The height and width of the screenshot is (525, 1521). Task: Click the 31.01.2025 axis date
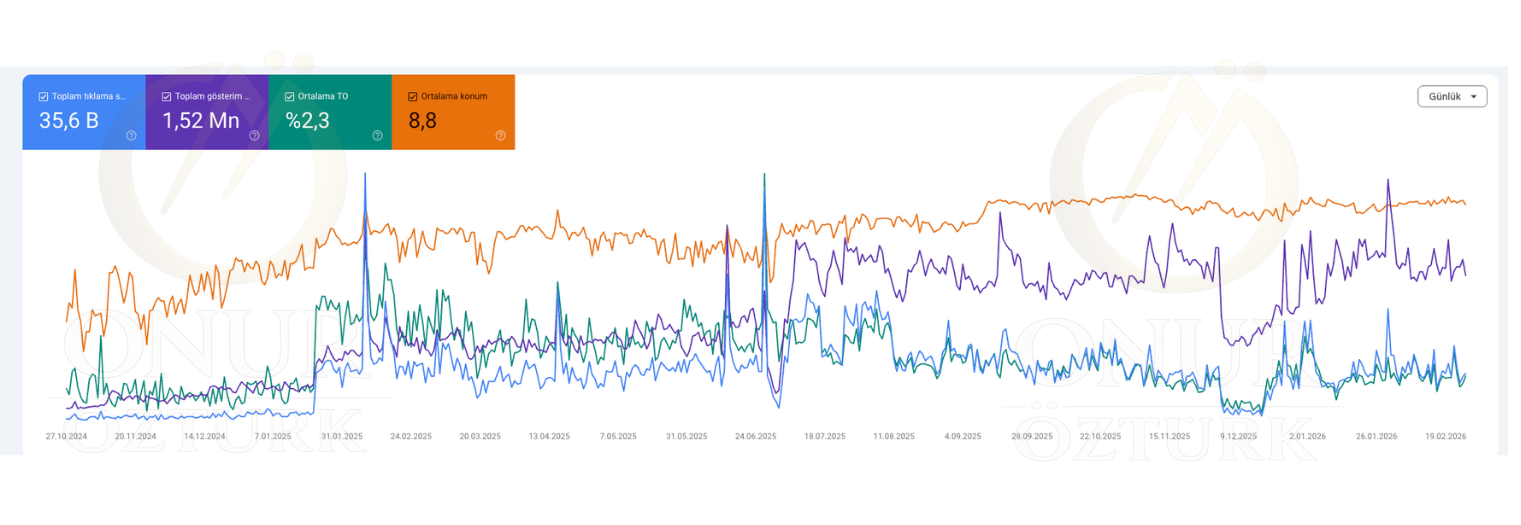coord(342,437)
